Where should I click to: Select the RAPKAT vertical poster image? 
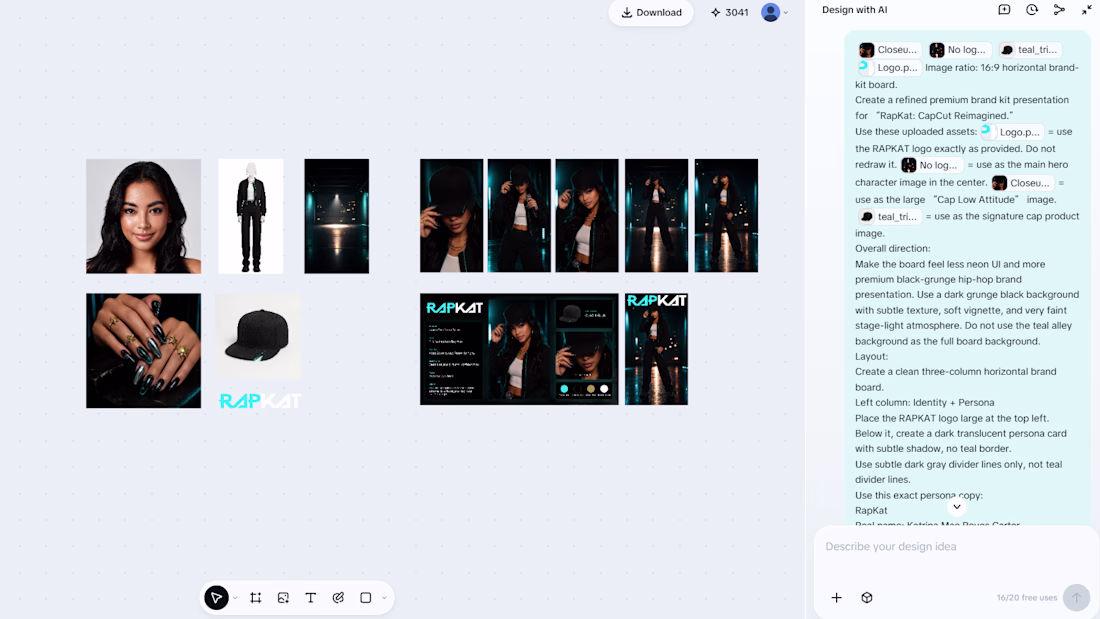[x=657, y=350]
